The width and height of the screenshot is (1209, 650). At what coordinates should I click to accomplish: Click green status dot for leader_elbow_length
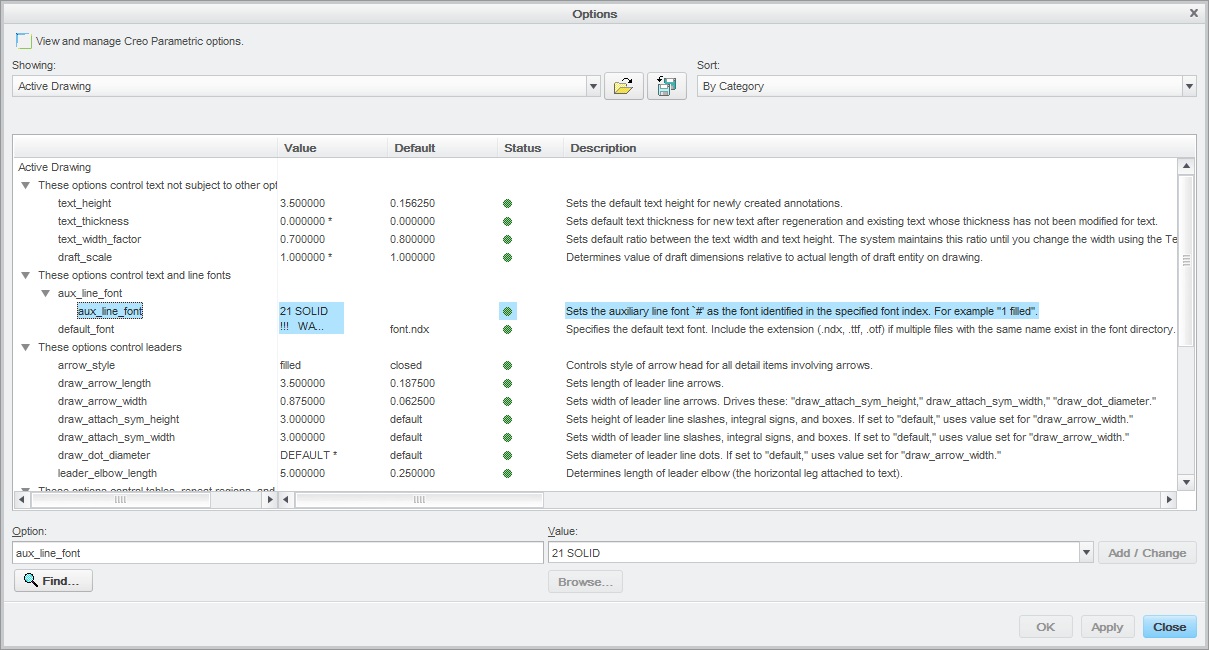coord(508,473)
